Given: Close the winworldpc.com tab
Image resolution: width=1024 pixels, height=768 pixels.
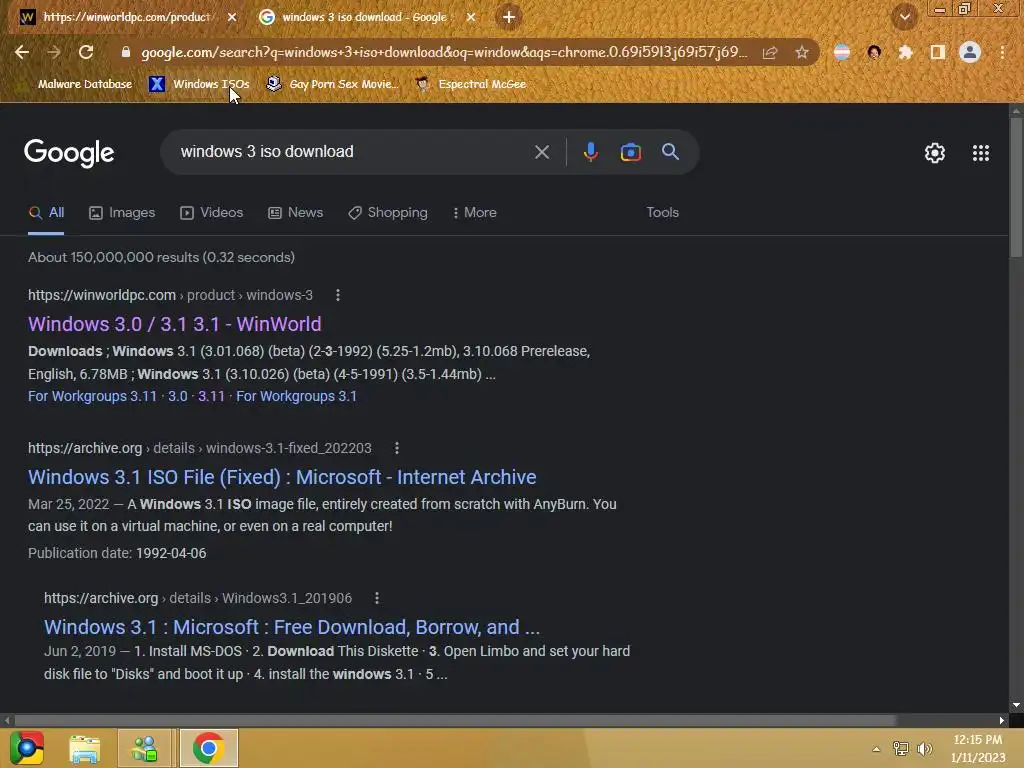Looking at the screenshot, I should click(x=232, y=17).
